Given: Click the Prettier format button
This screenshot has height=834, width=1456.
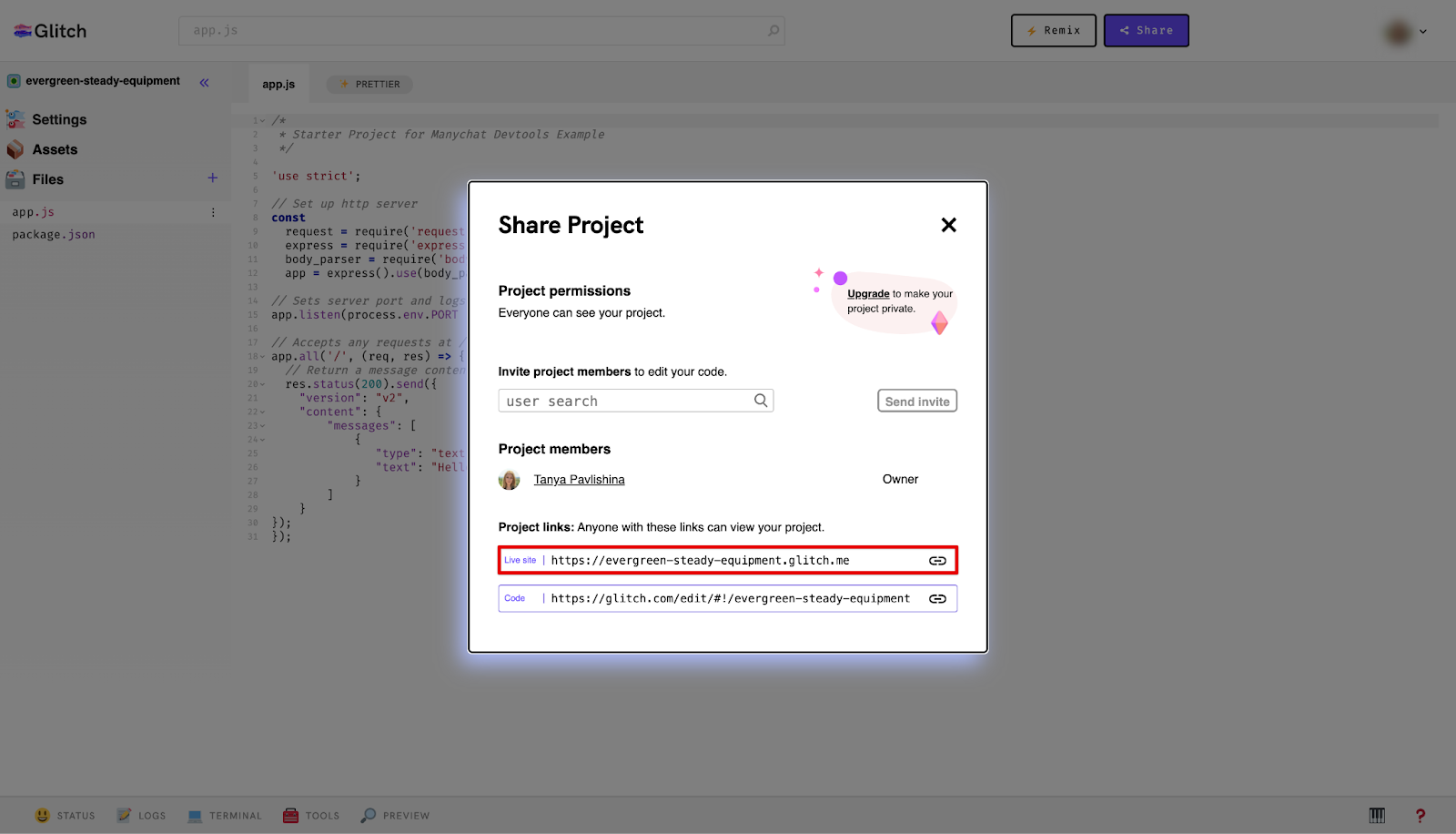Looking at the screenshot, I should point(369,84).
